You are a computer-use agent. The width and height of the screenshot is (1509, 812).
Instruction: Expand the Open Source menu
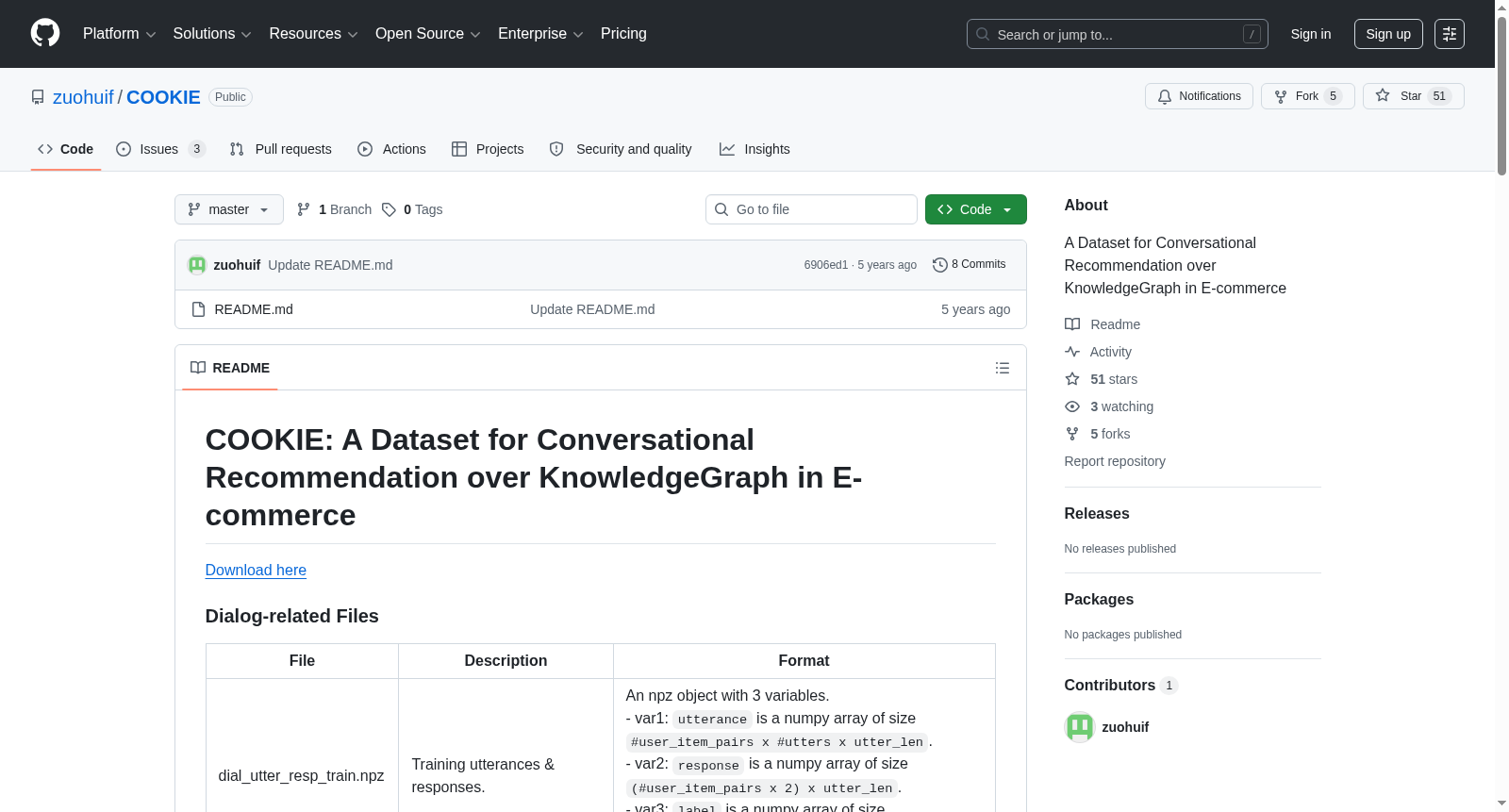coord(428,34)
